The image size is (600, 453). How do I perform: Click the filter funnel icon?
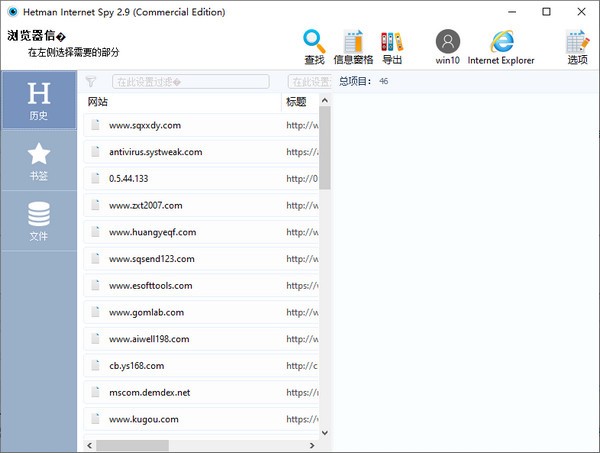[x=91, y=82]
